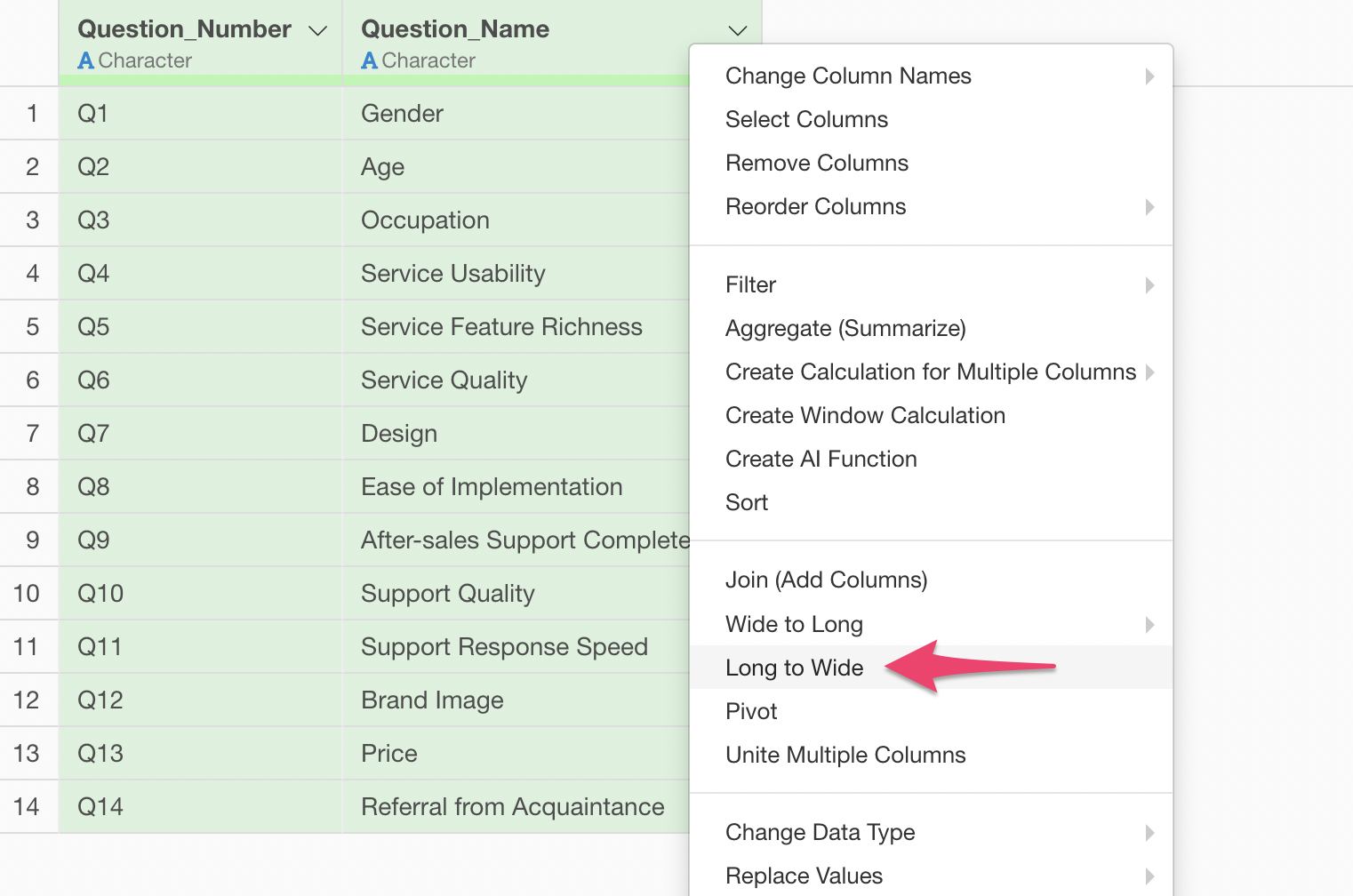Expand the Filter submenu arrow
The height and width of the screenshot is (896, 1353).
pos(1149,285)
